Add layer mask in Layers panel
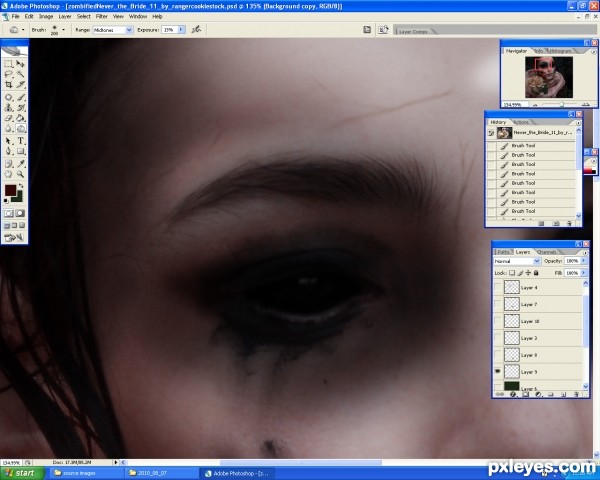Viewport: 600px width, 480px height. [525, 394]
